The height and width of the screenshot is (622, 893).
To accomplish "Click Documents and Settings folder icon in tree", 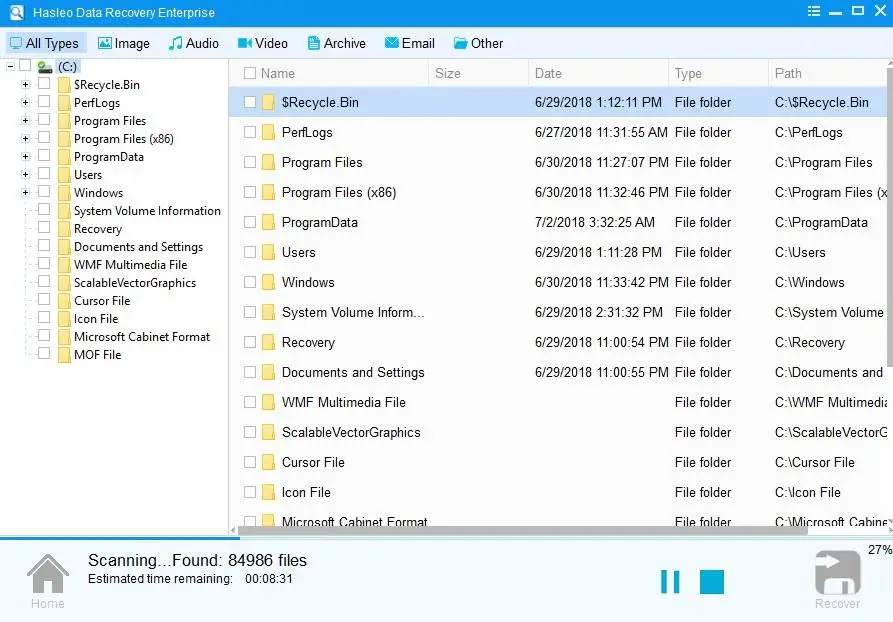I will [x=64, y=247].
